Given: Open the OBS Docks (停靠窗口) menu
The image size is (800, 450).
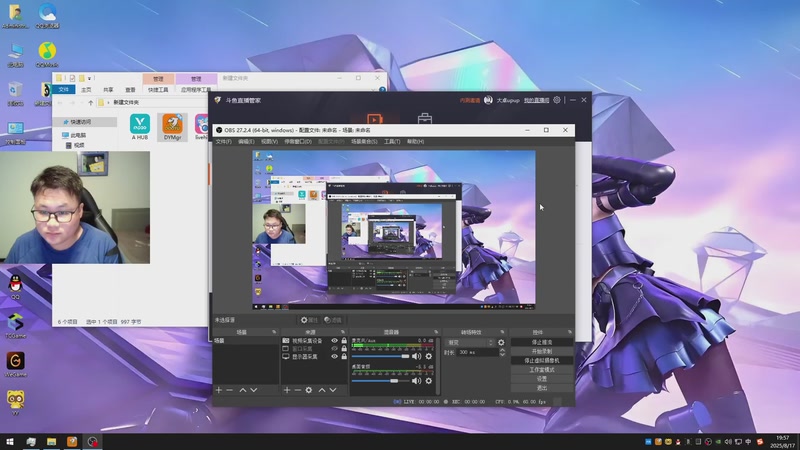Looking at the screenshot, I should point(298,141).
